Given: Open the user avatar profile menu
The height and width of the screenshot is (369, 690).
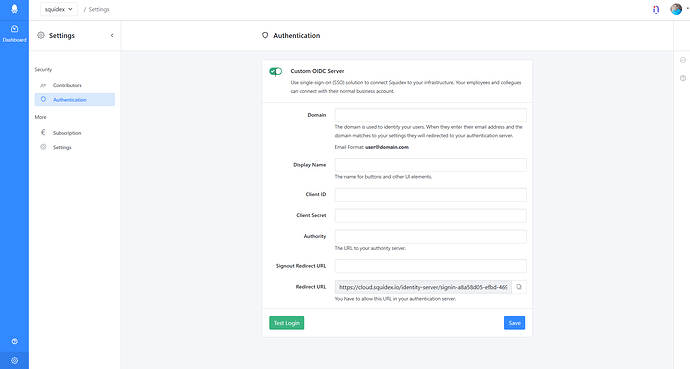Looking at the screenshot, I should point(676,9).
